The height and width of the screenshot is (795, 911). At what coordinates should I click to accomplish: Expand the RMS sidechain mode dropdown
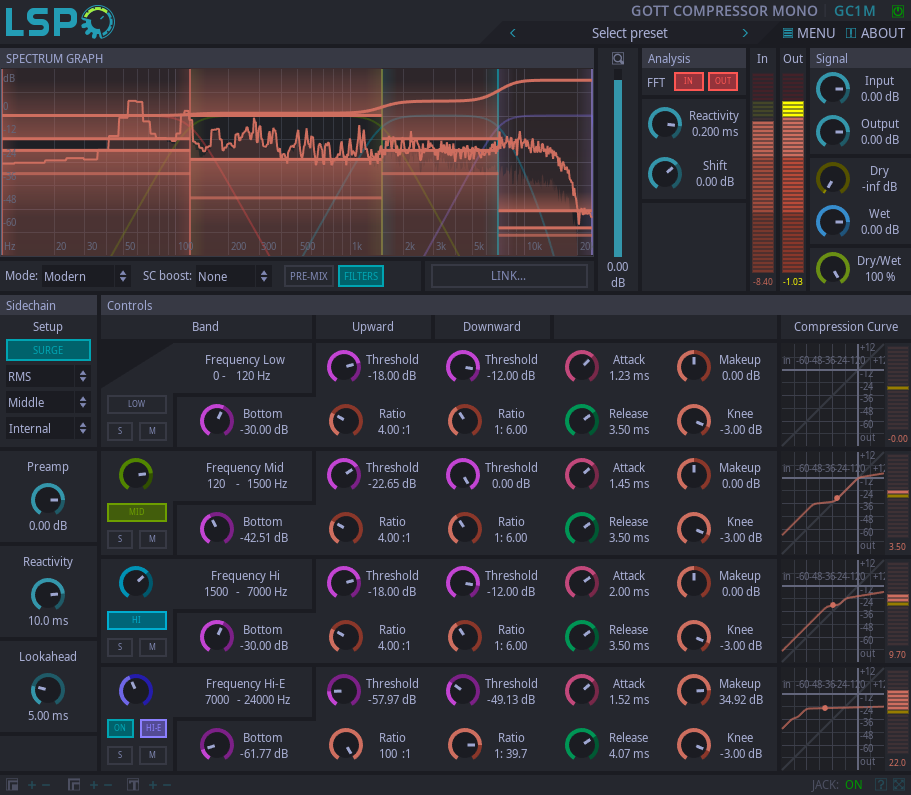47,376
